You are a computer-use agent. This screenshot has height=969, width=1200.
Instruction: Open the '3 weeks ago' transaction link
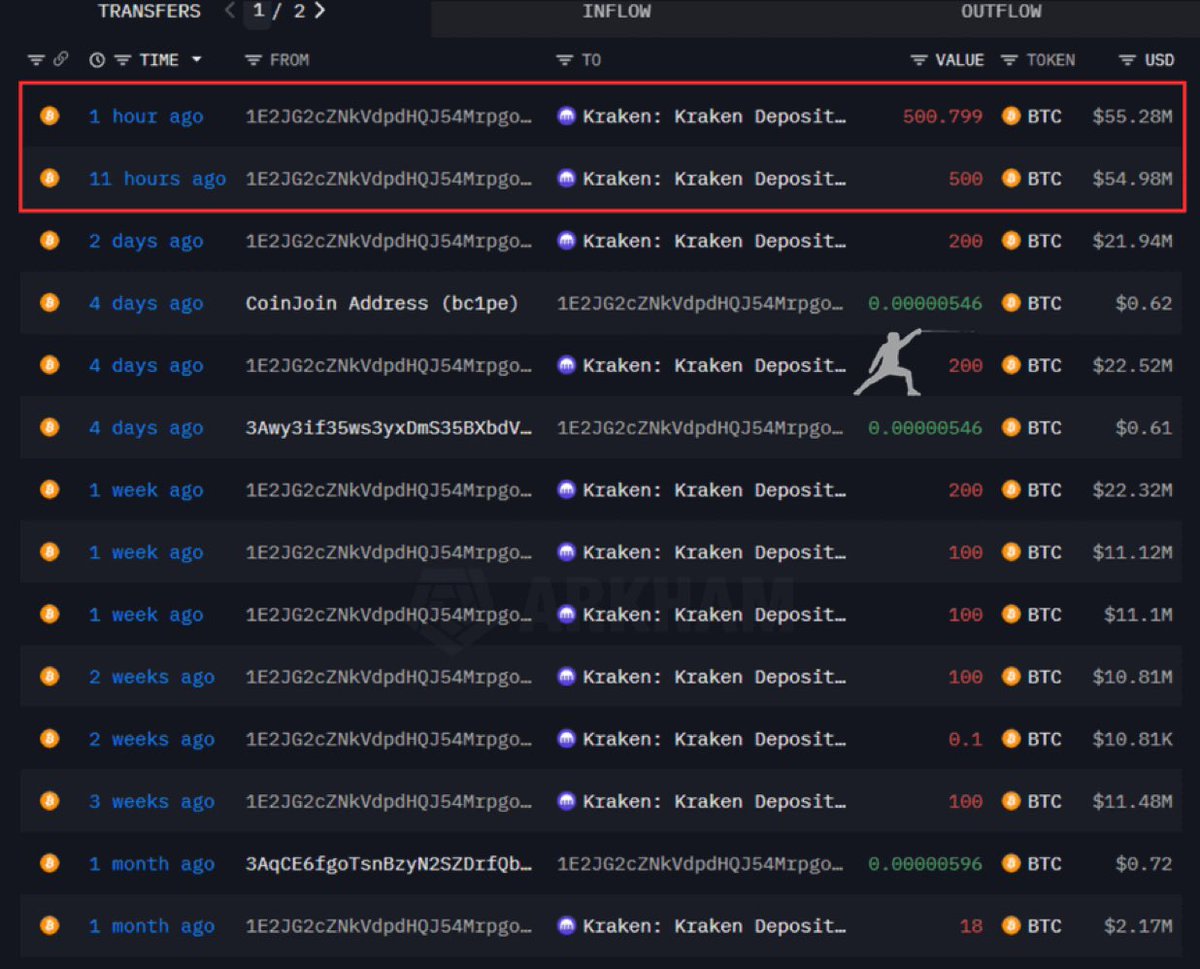coord(151,801)
